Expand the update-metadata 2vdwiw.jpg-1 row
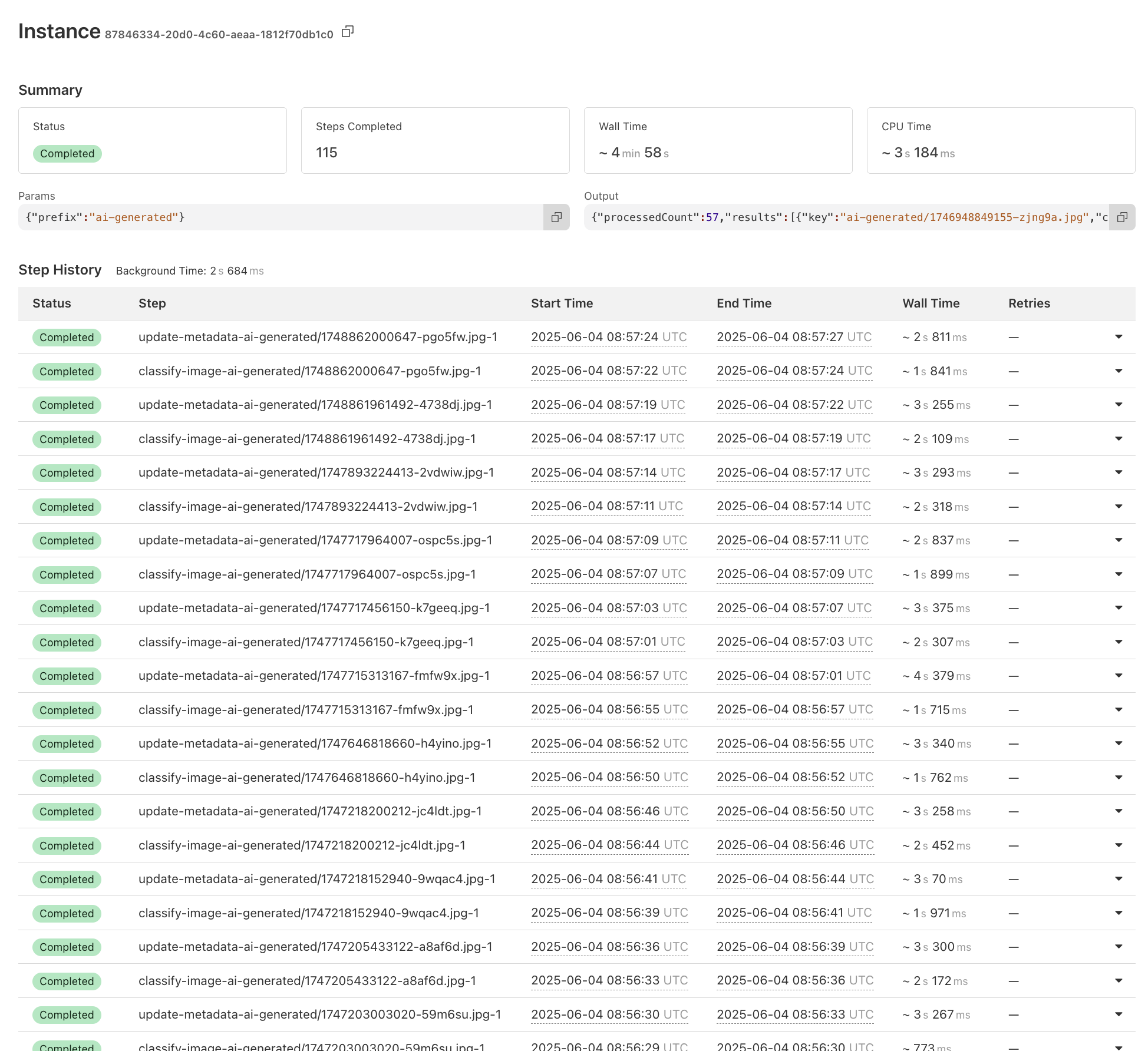Image resolution: width=1148 pixels, height=1051 pixels. (1118, 472)
